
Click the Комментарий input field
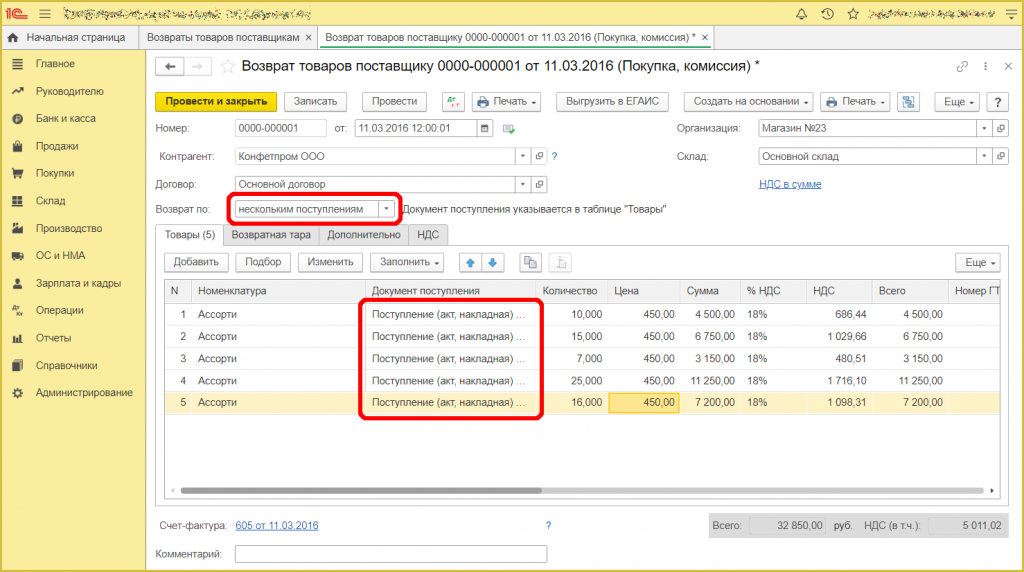coord(391,553)
